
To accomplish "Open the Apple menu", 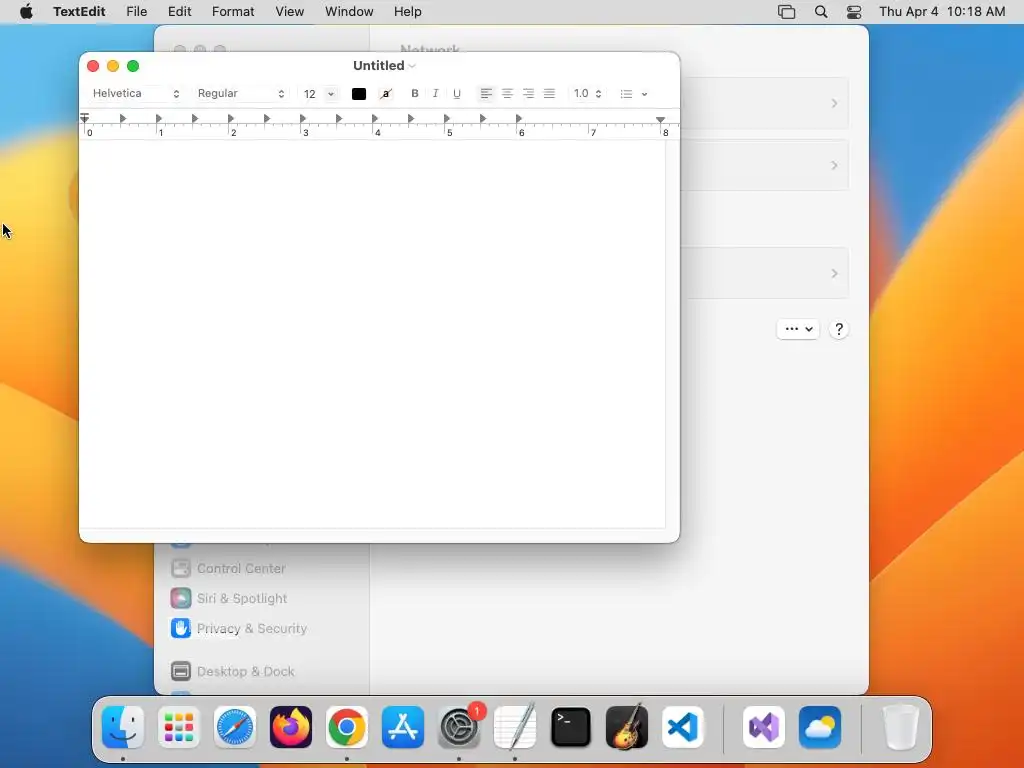I will [26, 12].
